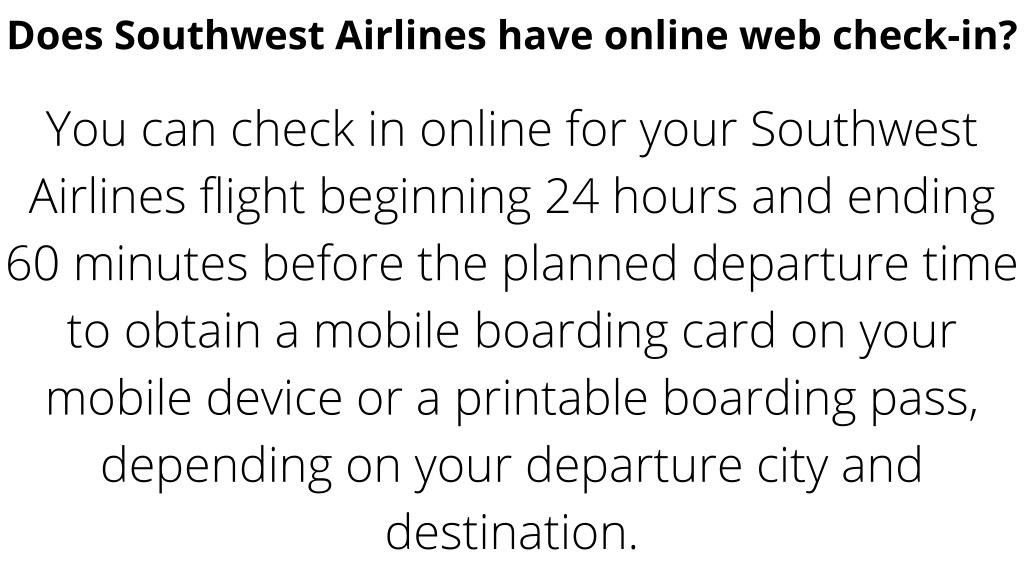The height and width of the screenshot is (576, 1024).
Task: Click the words "on your" after boarding card
Action: (874, 334)
